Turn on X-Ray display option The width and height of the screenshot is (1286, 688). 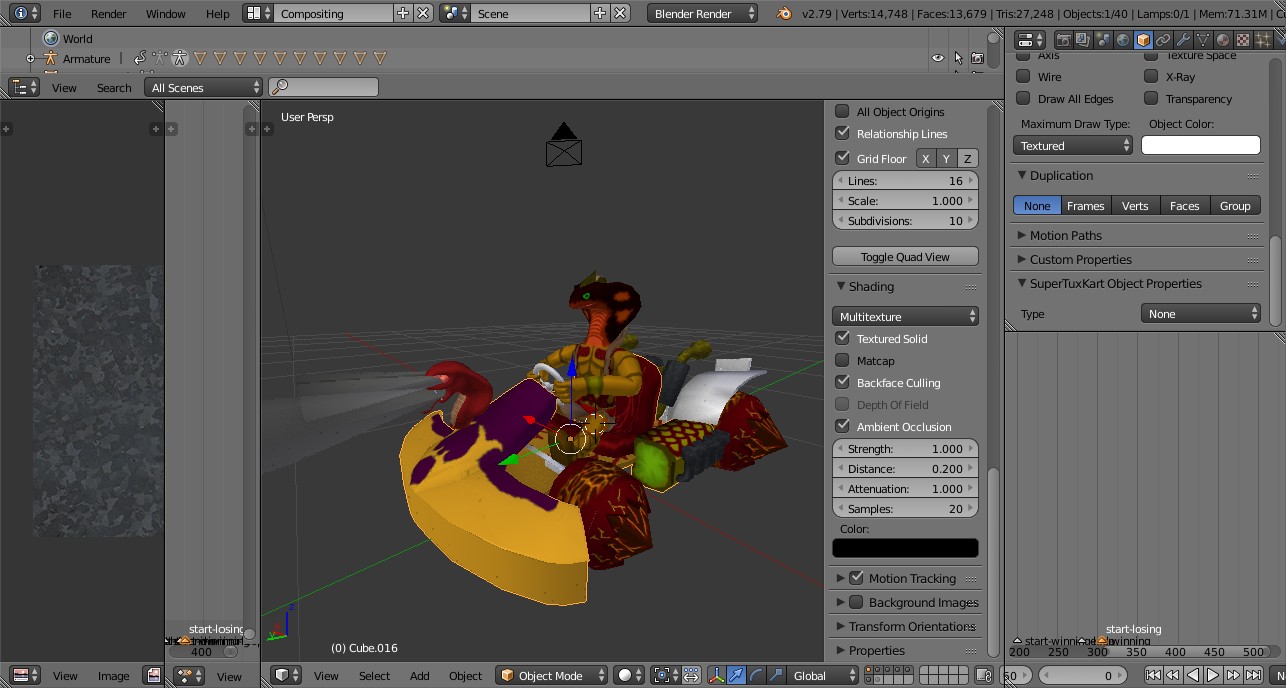(1151, 77)
